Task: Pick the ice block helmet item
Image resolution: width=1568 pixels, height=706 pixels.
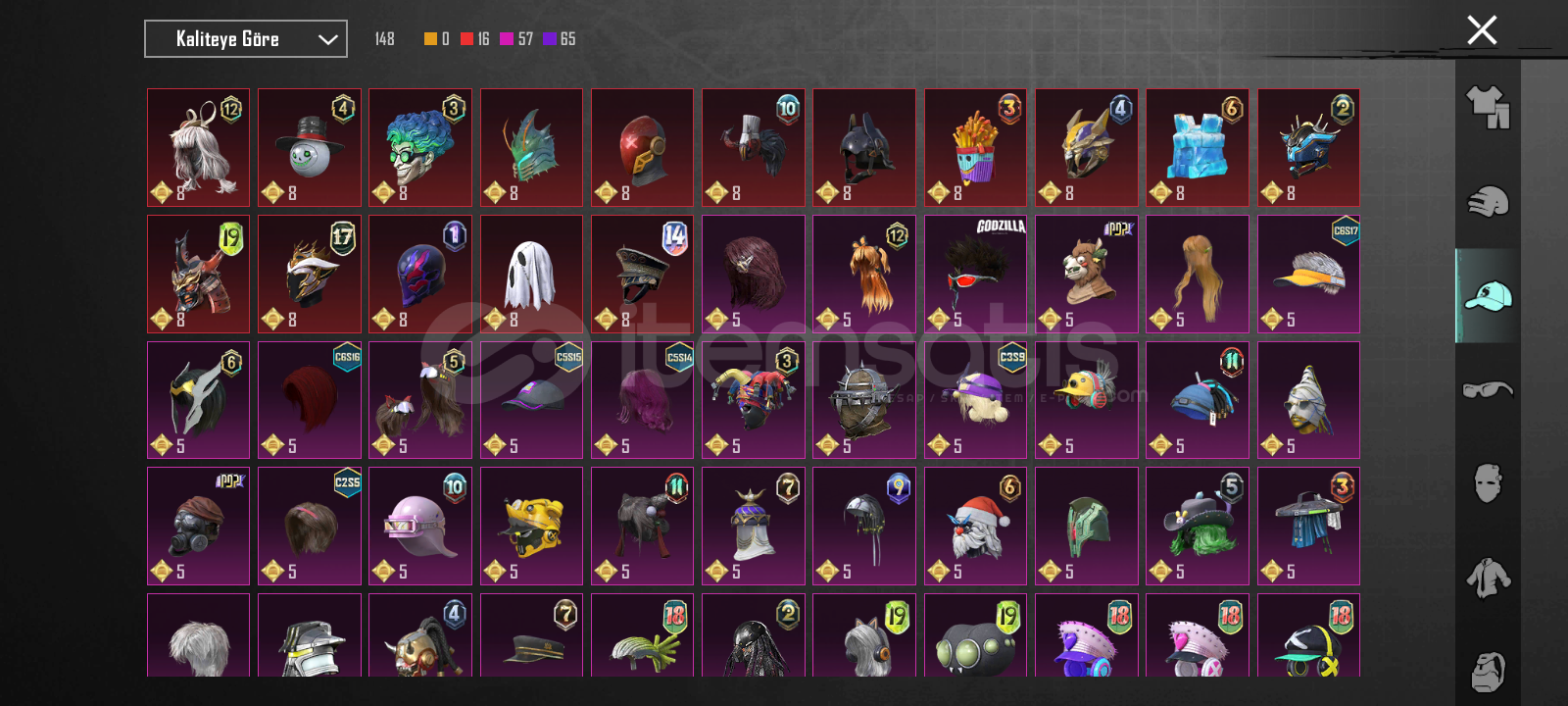Action: click(x=1198, y=148)
